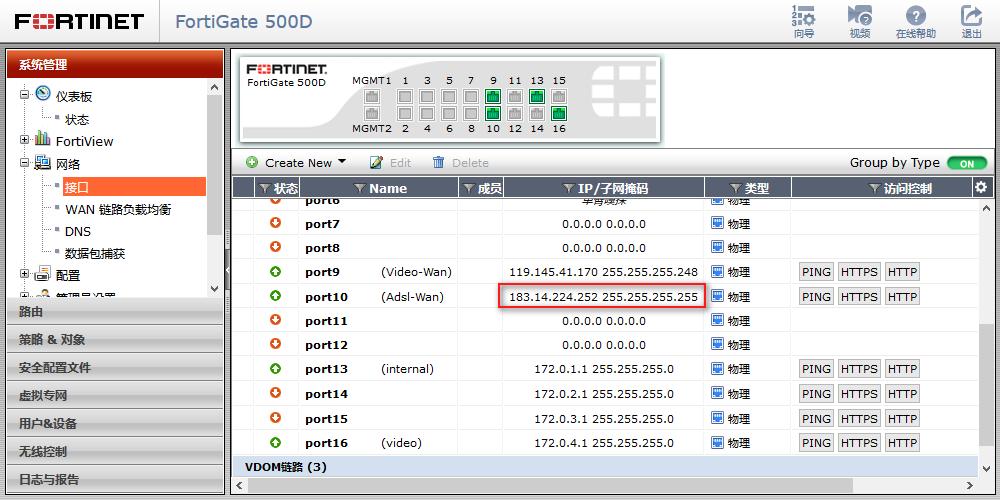1000x500 pixels.
Task: Open the wizard (向导) icon
Action: [804, 21]
